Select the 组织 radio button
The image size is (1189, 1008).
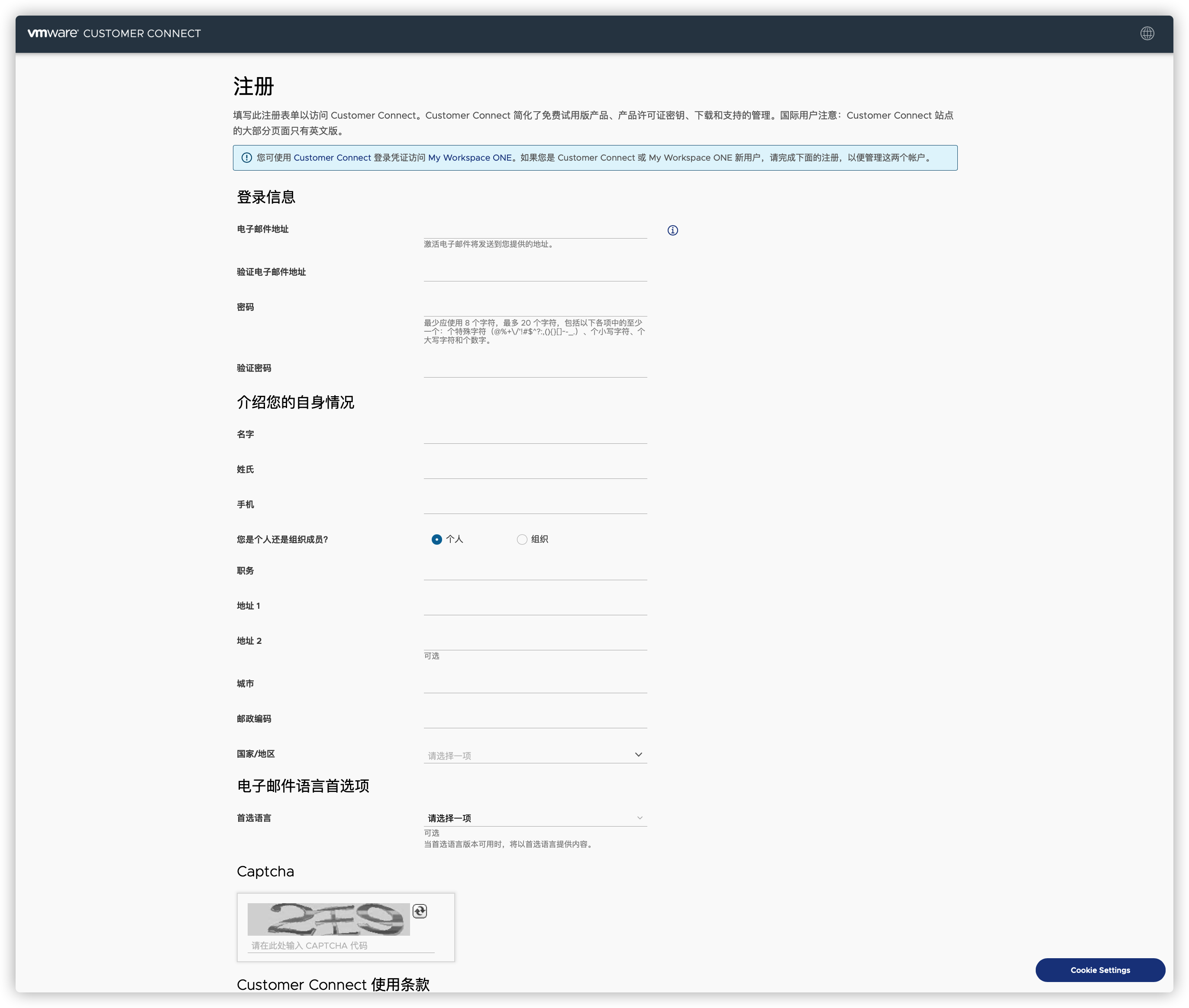pos(522,540)
